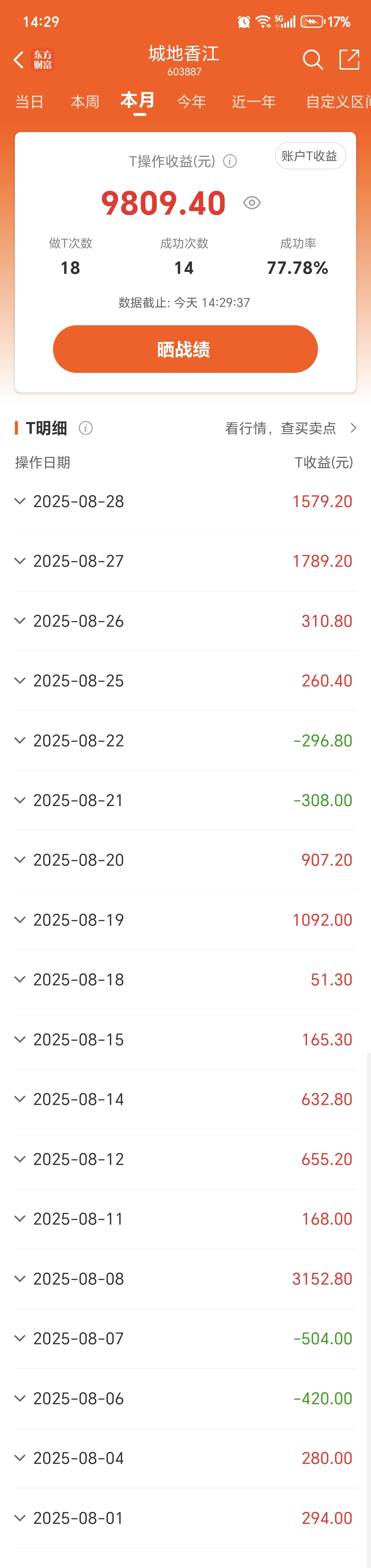This screenshot has height=1568, width=371.
Task: Expand details for 2025-08-08
Action: pos(185,1278)
